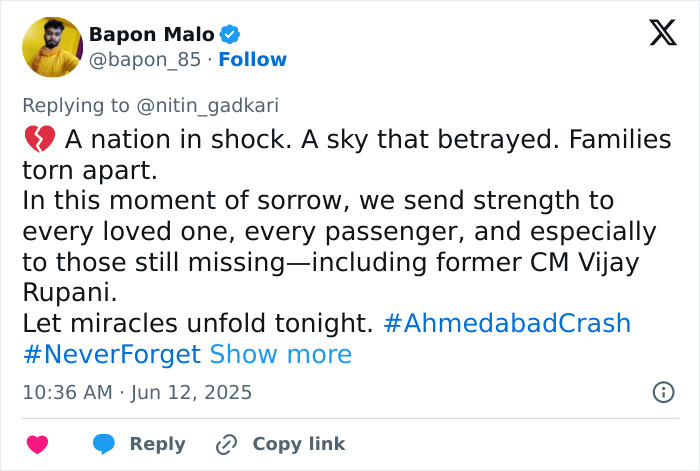
Task: Click the blue verified badge
Action: [x=230, y=34]
